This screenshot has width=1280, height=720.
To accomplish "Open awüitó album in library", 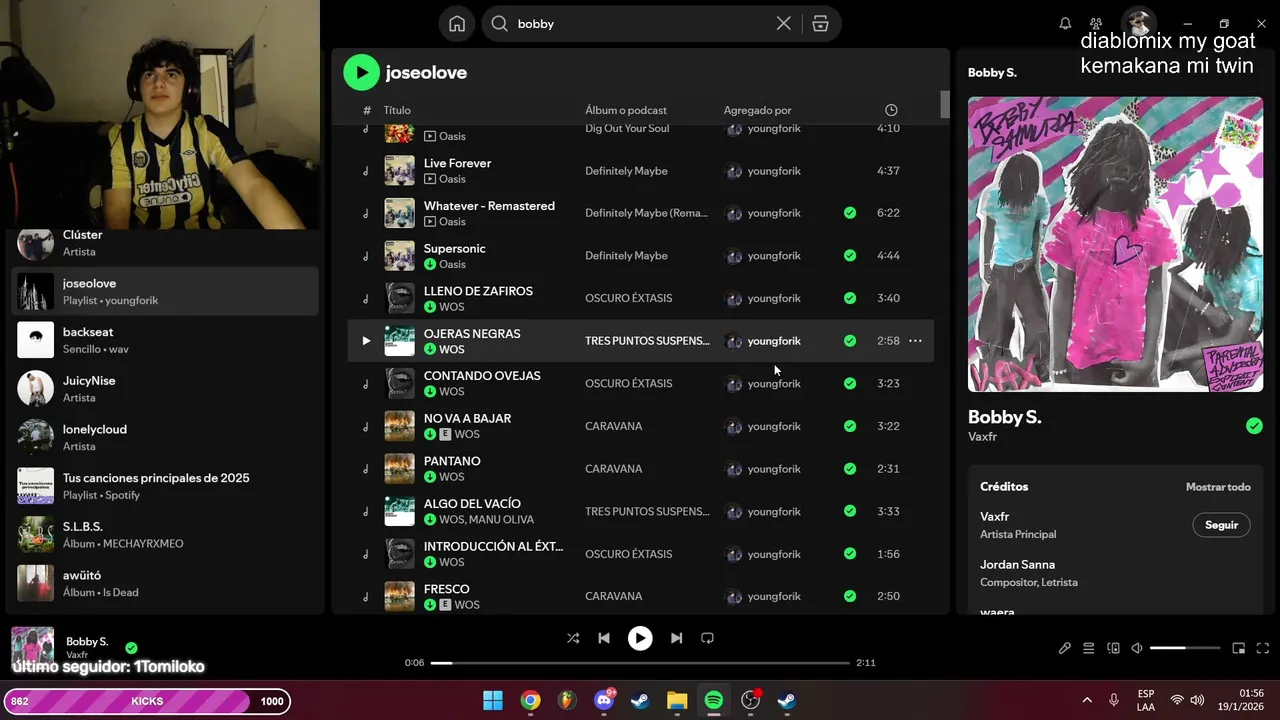I will tap(166, 583).
